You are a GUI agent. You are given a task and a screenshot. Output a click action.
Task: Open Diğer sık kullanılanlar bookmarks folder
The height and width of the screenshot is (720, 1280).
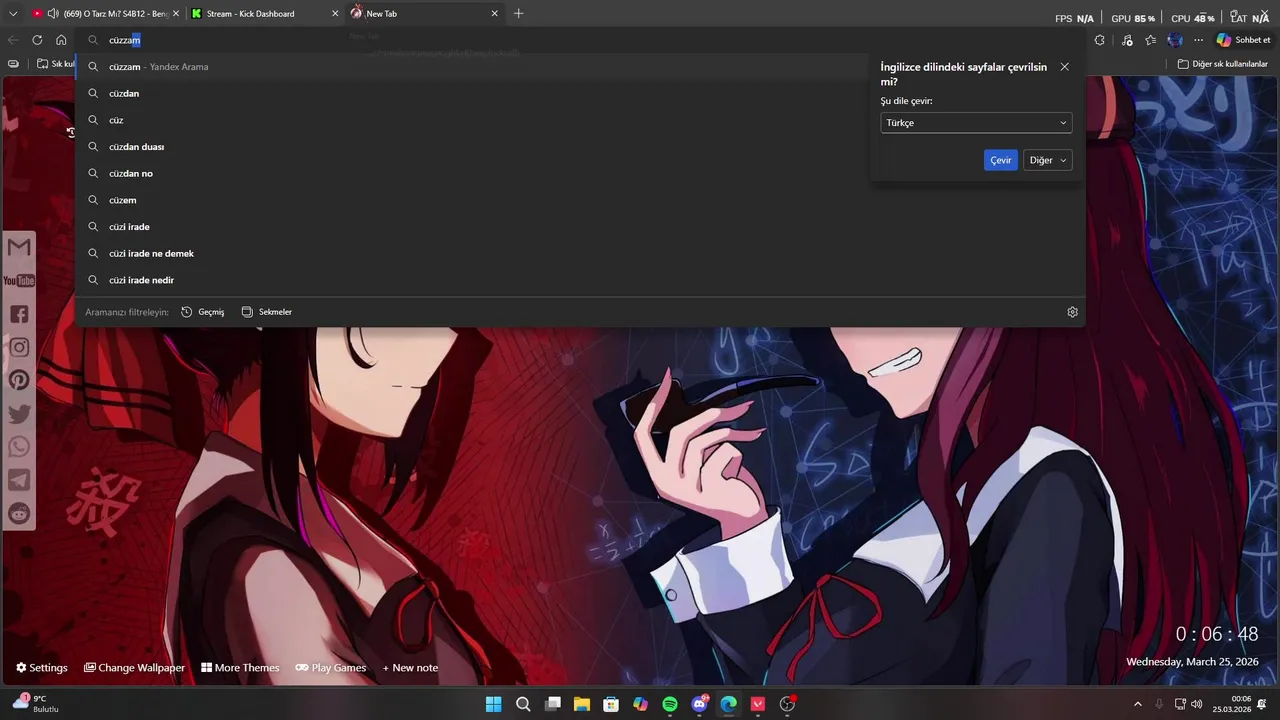click(1222, 64)
